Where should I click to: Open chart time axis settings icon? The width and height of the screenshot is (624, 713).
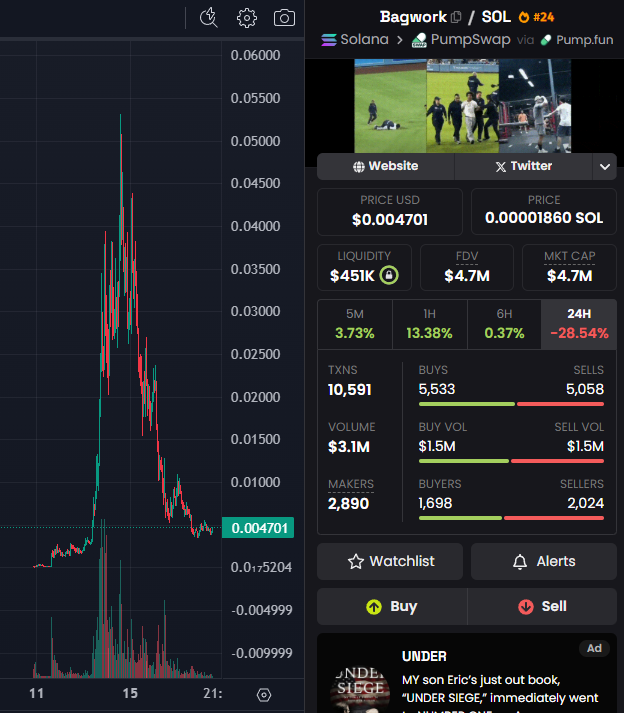[264, 695]
